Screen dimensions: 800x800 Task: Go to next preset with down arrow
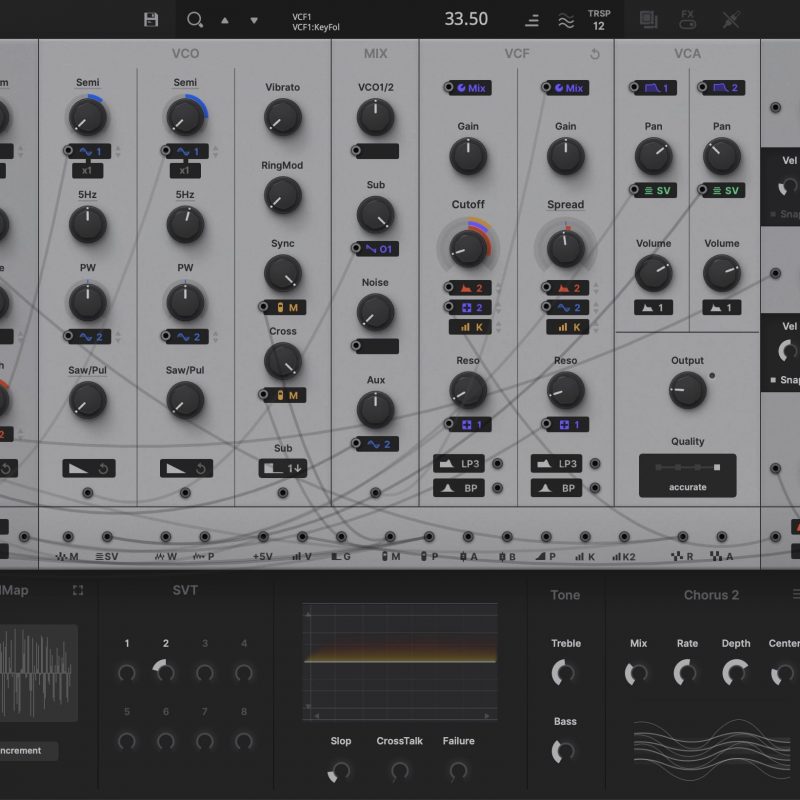click(x=254, y=20)
